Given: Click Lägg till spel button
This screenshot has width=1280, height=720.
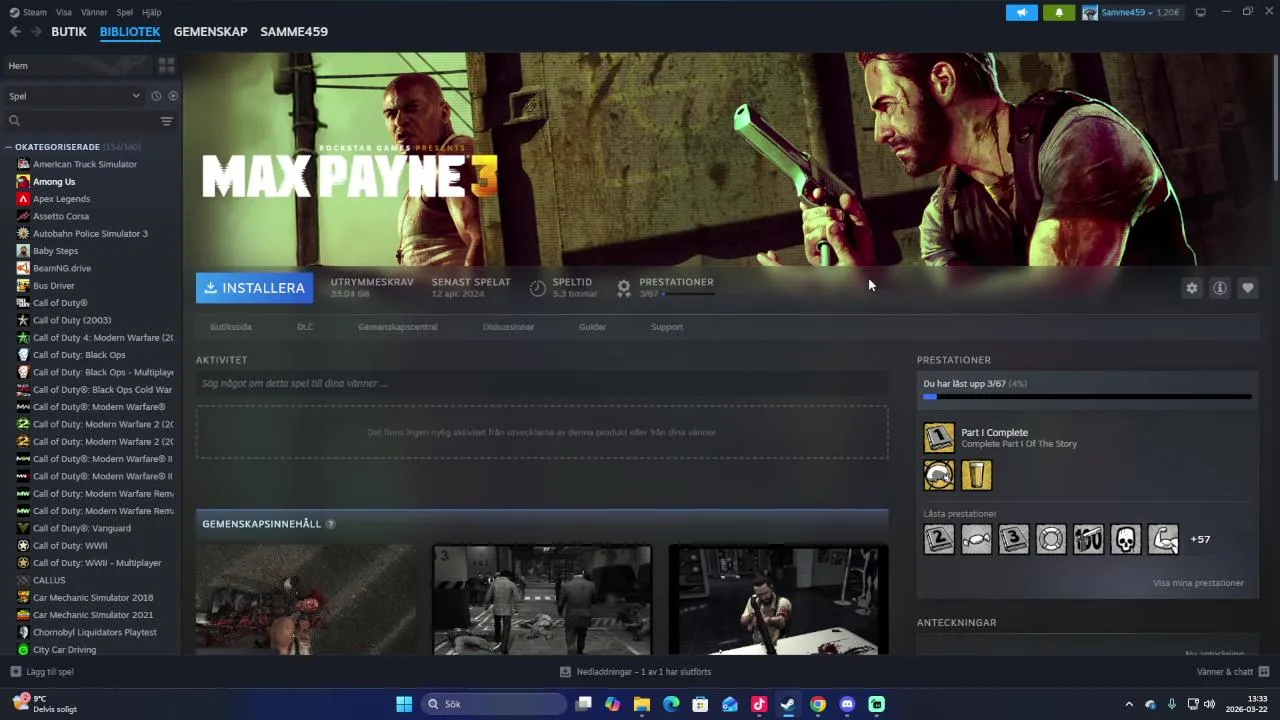Looking at the screenshot, I should [x=42, y=672].
